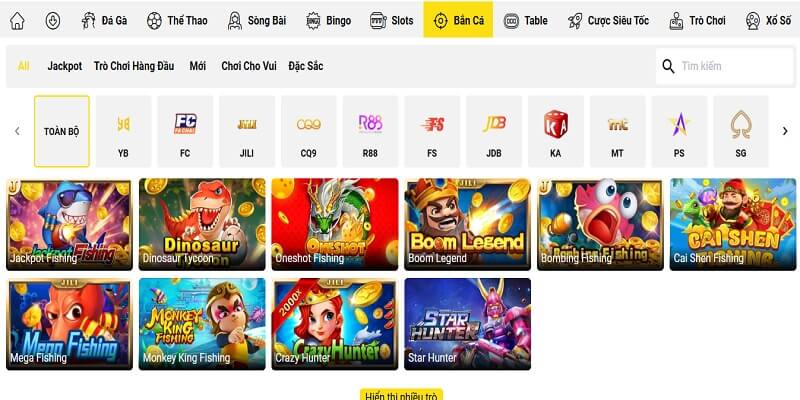Select the FC provider logo

[185, 123]
